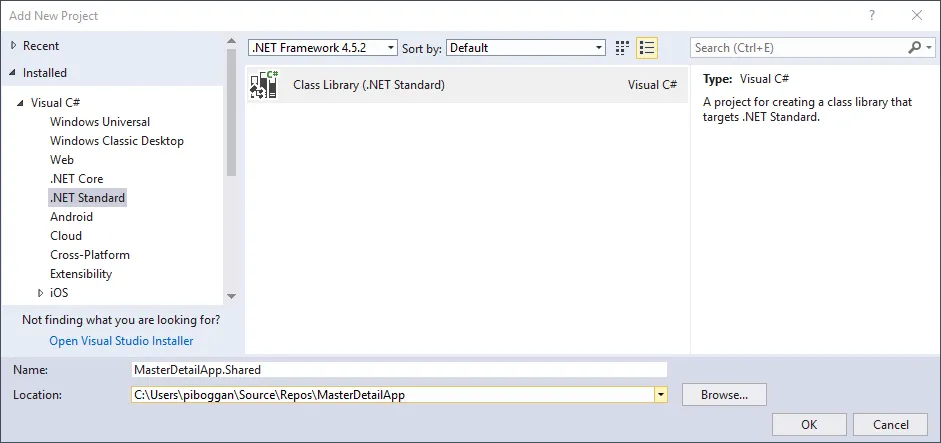
Task: Select the Extensibility category
Action: 81,274
